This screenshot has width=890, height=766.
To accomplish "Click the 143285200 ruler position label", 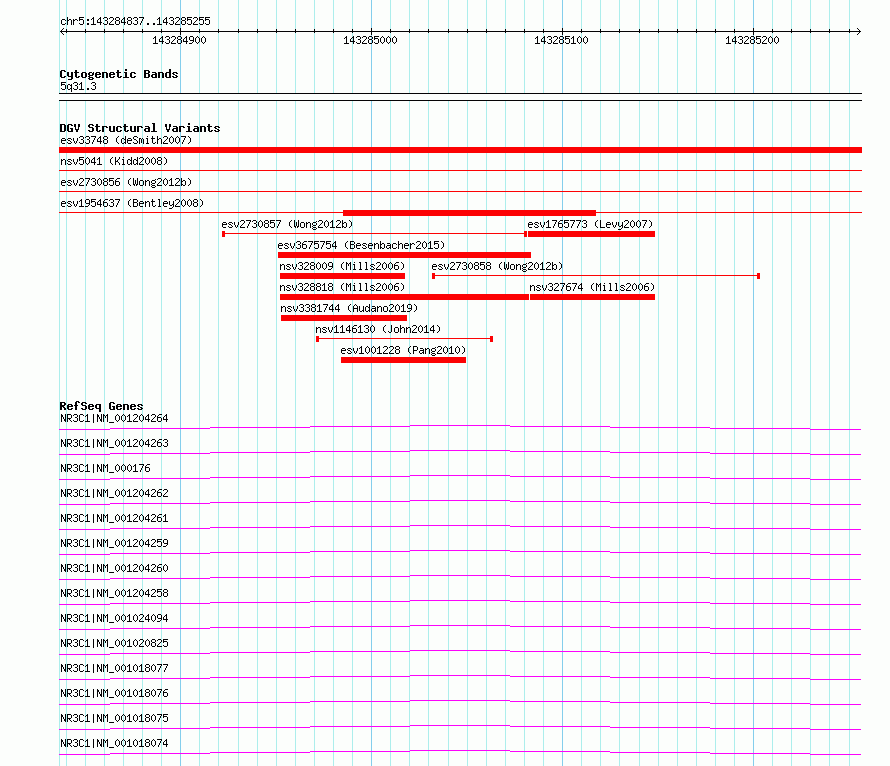I will [752, 40].
